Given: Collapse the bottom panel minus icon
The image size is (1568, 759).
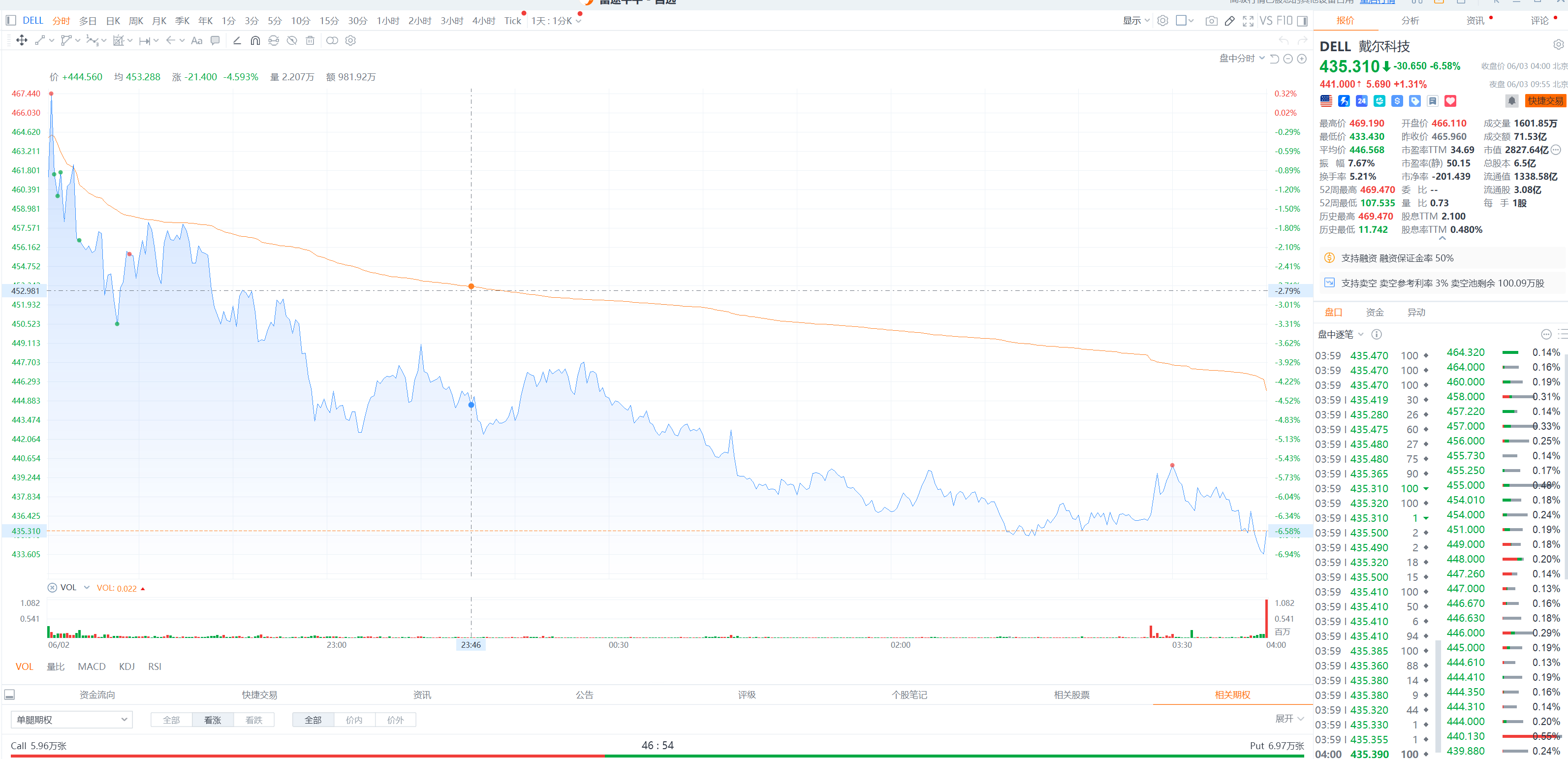Looking at the screenshot, I should point(10,695).
